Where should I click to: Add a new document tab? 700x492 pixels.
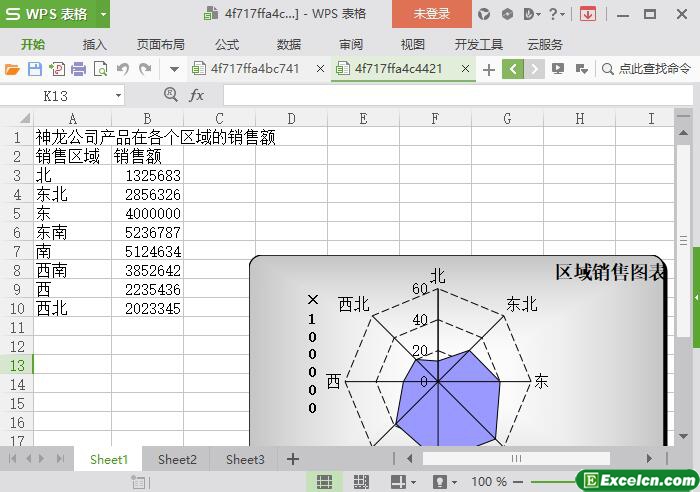click(489, 70)
